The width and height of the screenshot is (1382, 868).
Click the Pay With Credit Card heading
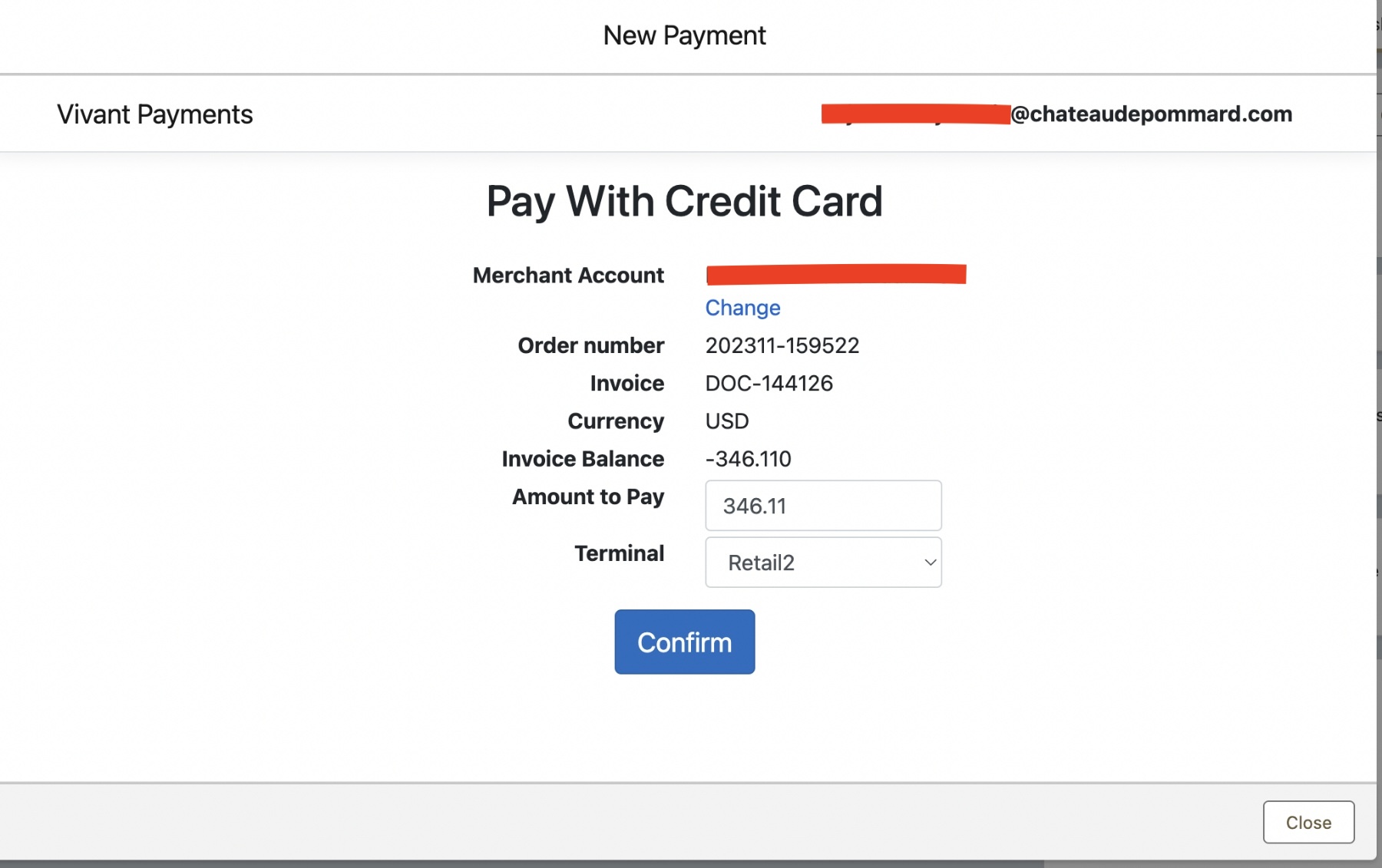click(684, 201)
